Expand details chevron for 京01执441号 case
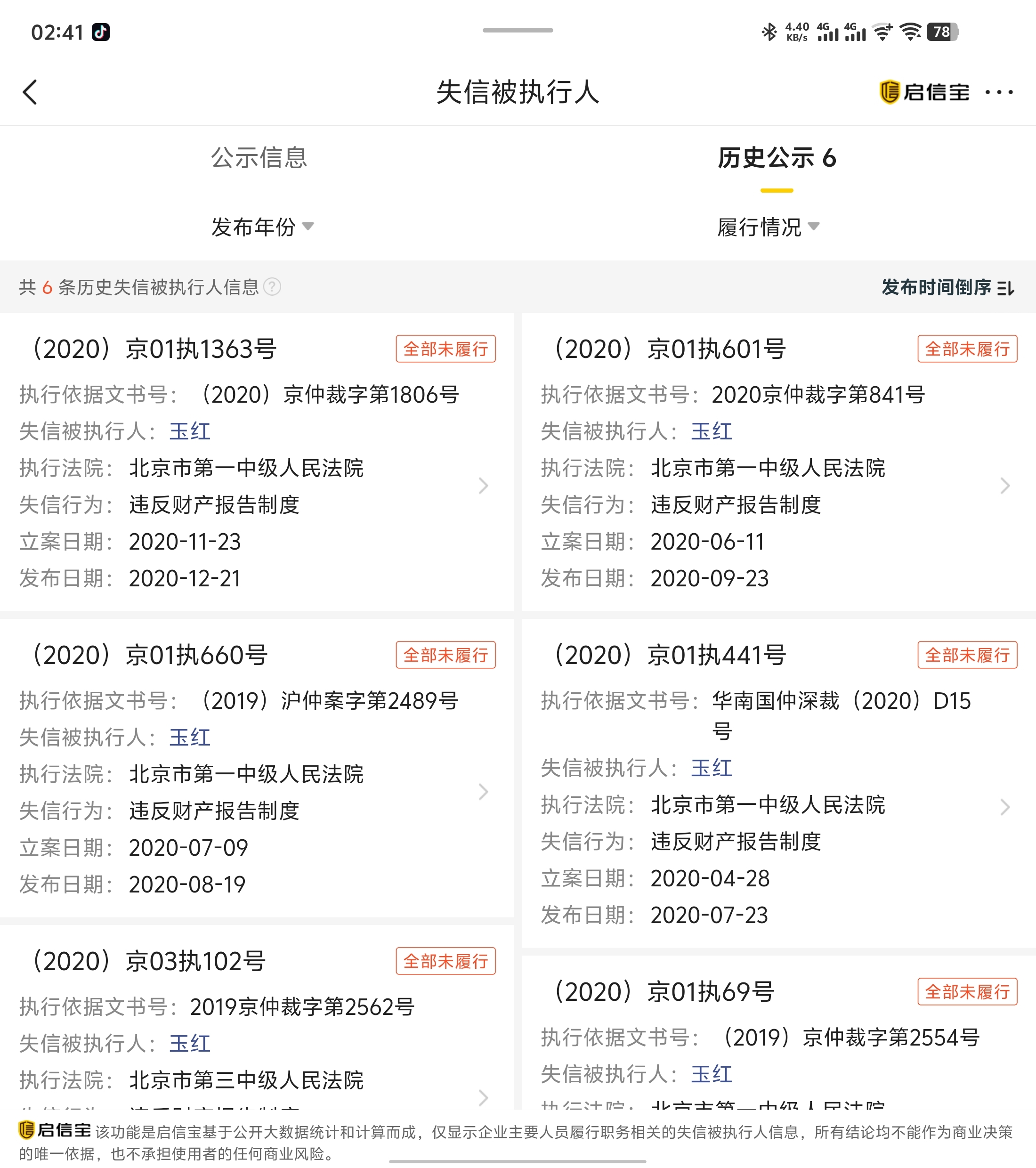Viewport: 1036px width, 1168px height. click(1004, 807)
